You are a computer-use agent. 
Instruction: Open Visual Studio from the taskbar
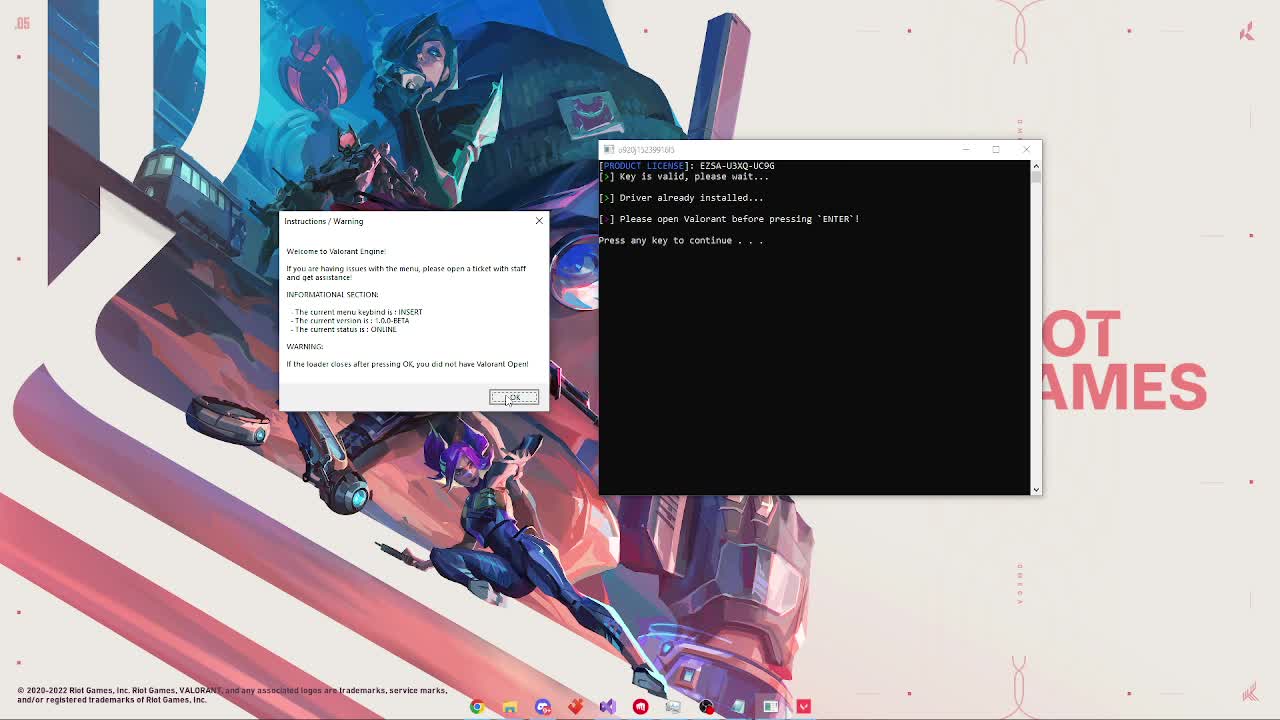(x=608, y=707)
